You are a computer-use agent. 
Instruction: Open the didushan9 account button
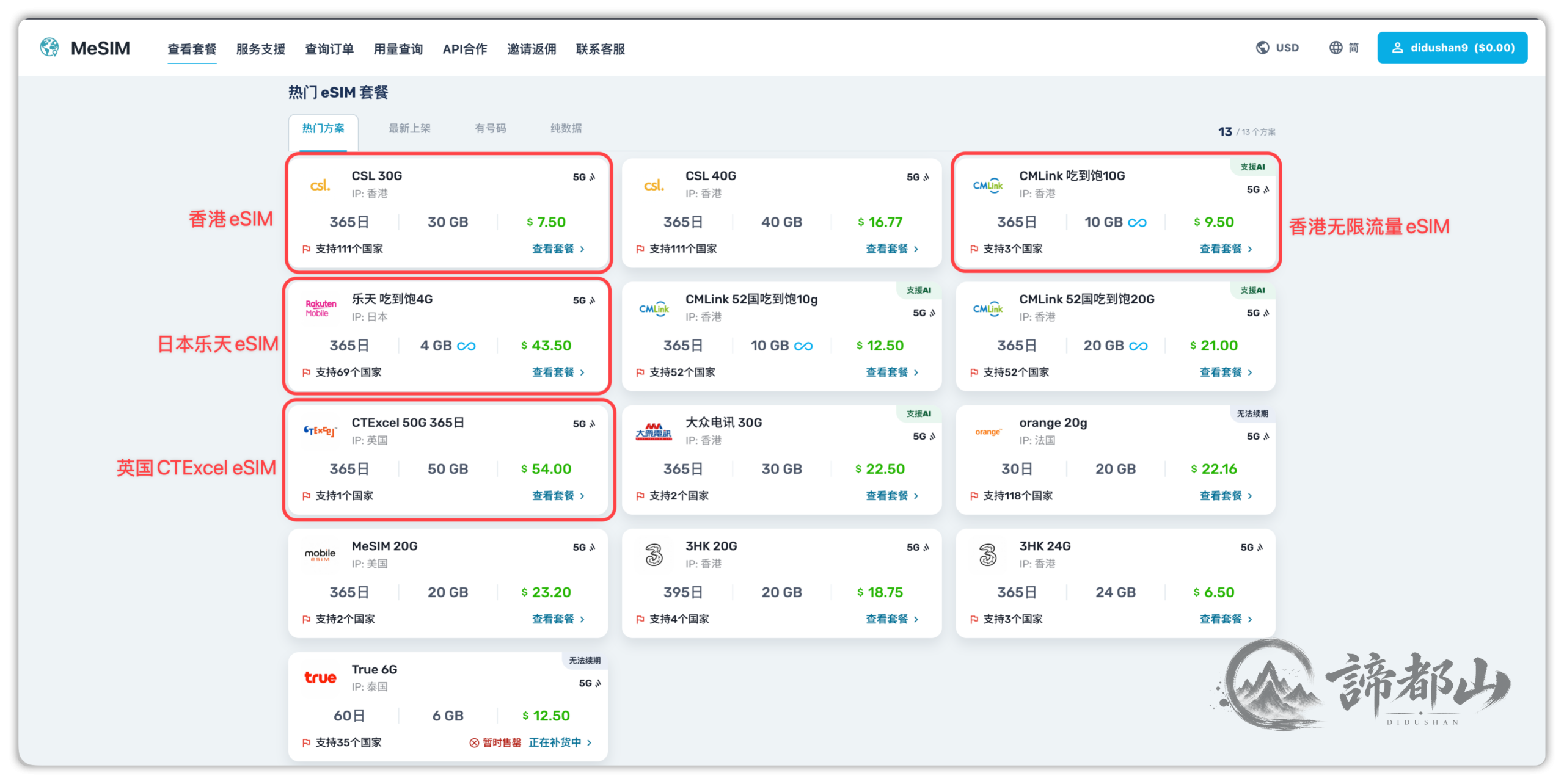click(1452, 48)
